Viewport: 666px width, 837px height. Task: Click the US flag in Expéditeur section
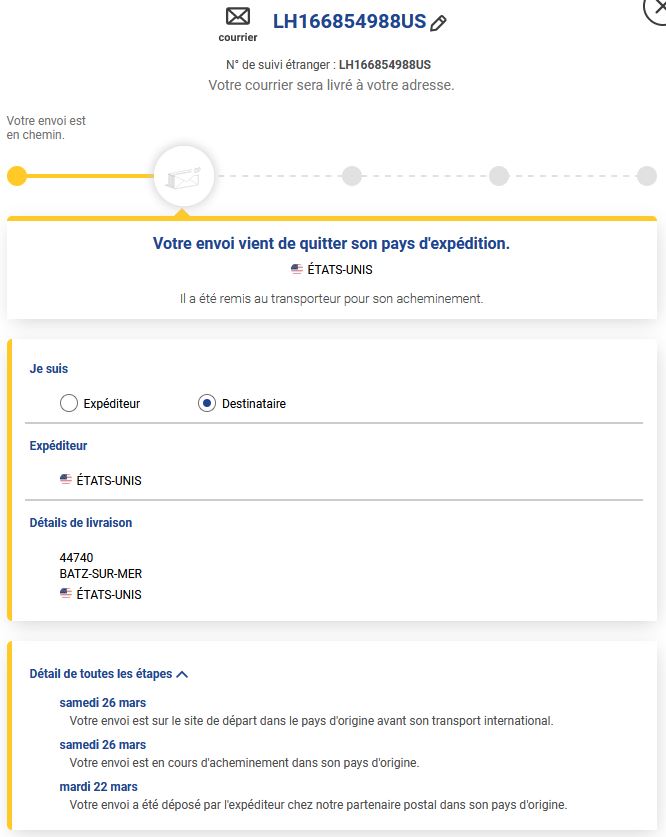pos(66,480)
